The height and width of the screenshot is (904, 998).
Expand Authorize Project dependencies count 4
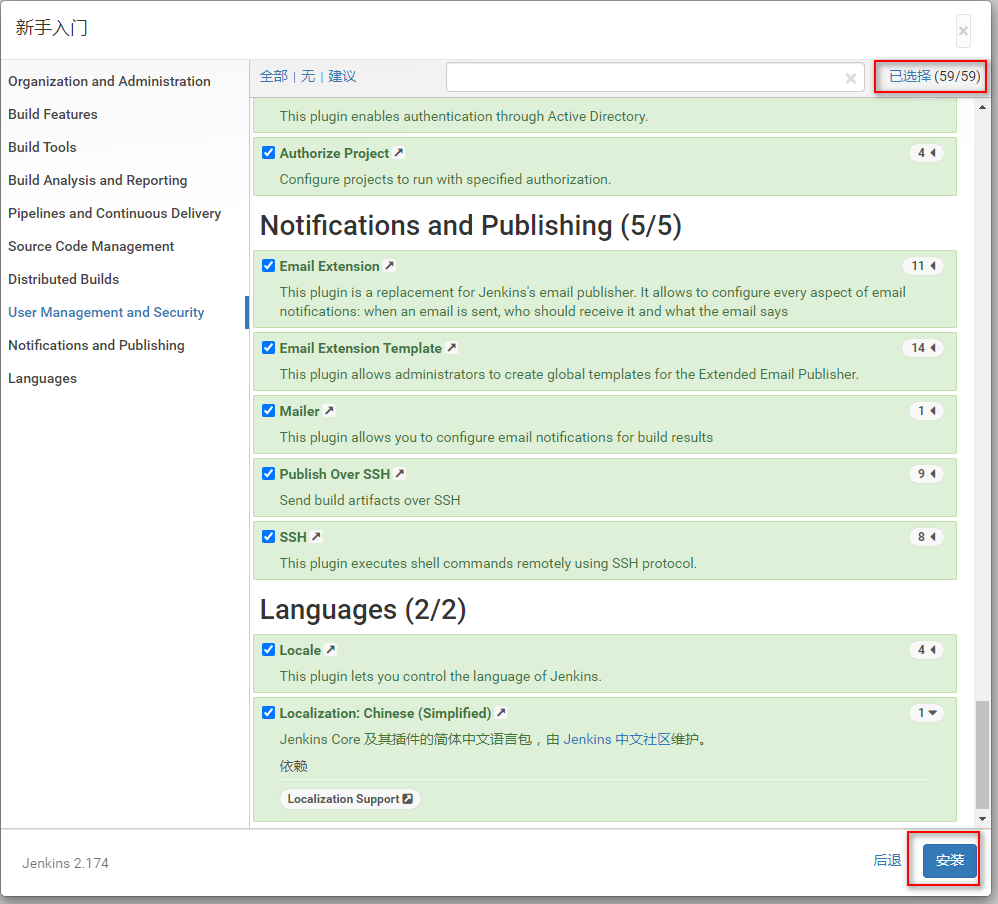pyautogui.click(x=926, y=153)
